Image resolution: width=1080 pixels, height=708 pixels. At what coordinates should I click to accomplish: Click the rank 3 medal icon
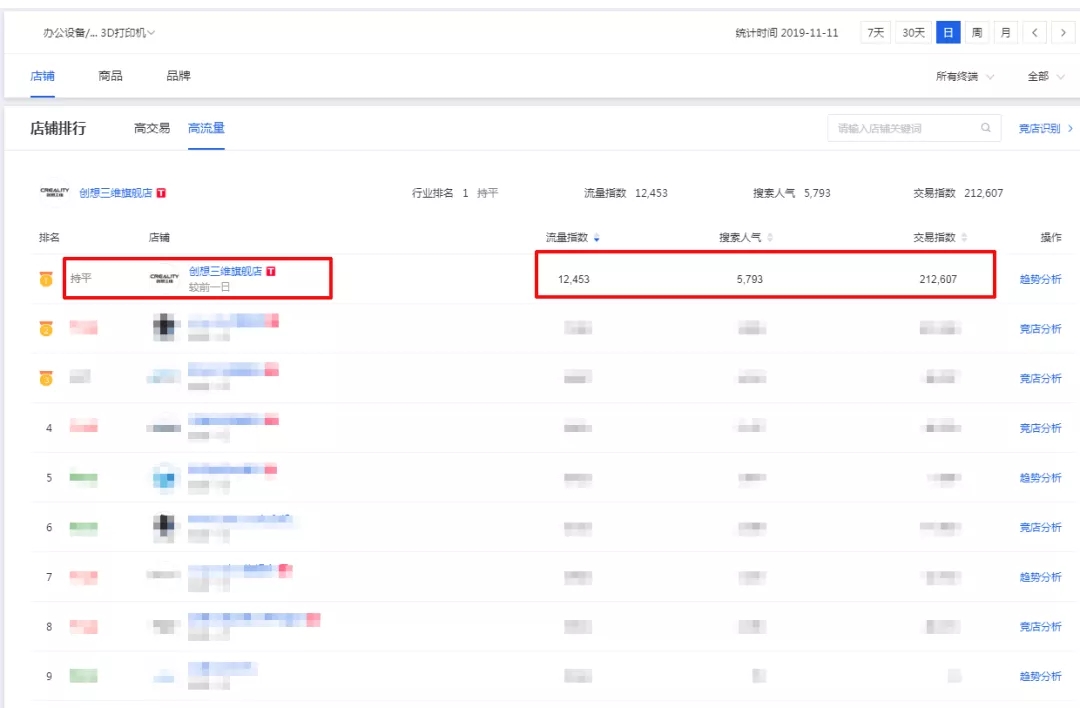tap(46, 378)
